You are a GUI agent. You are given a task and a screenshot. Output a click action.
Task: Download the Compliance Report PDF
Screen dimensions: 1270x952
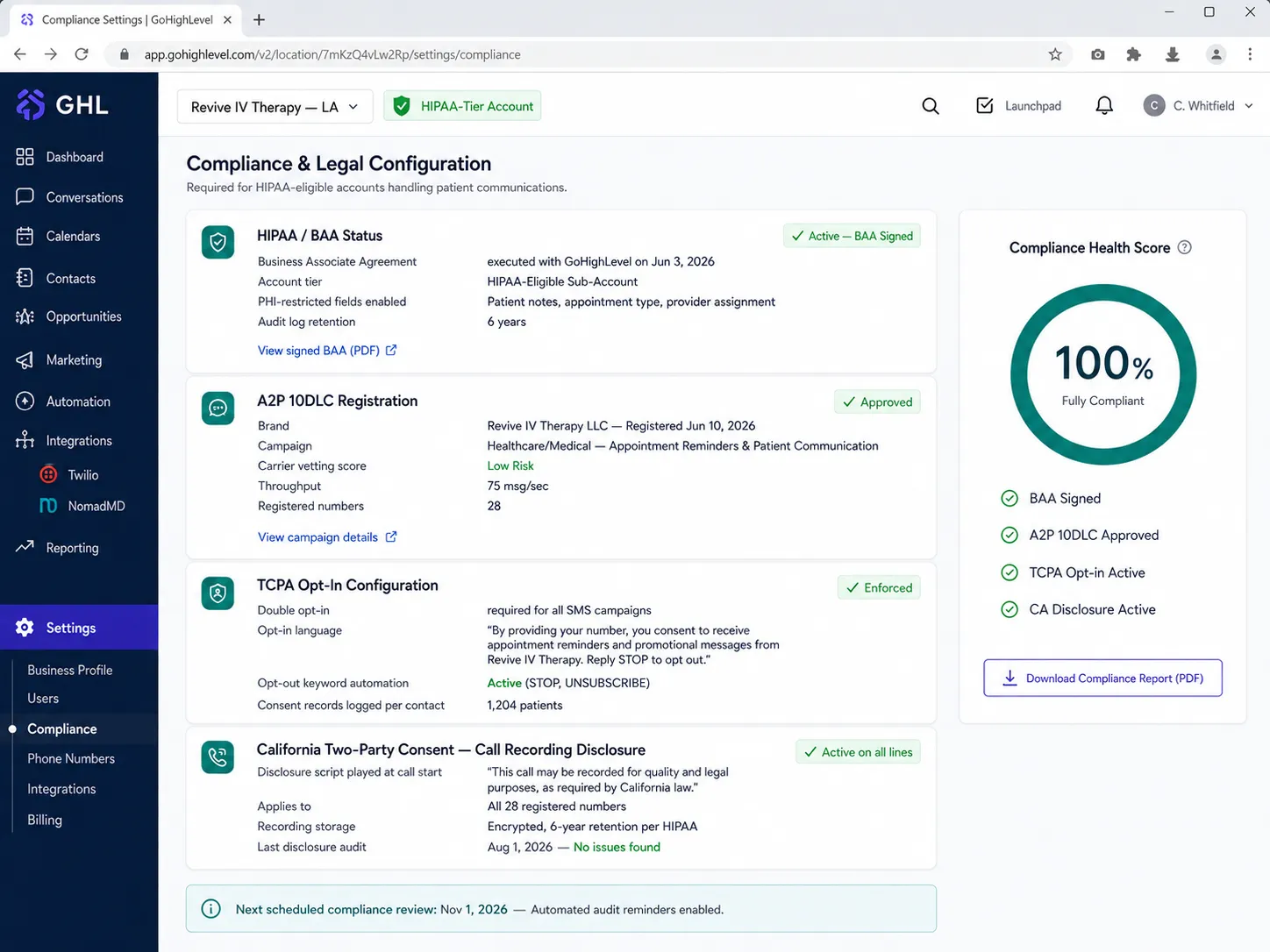[1102, 678]
